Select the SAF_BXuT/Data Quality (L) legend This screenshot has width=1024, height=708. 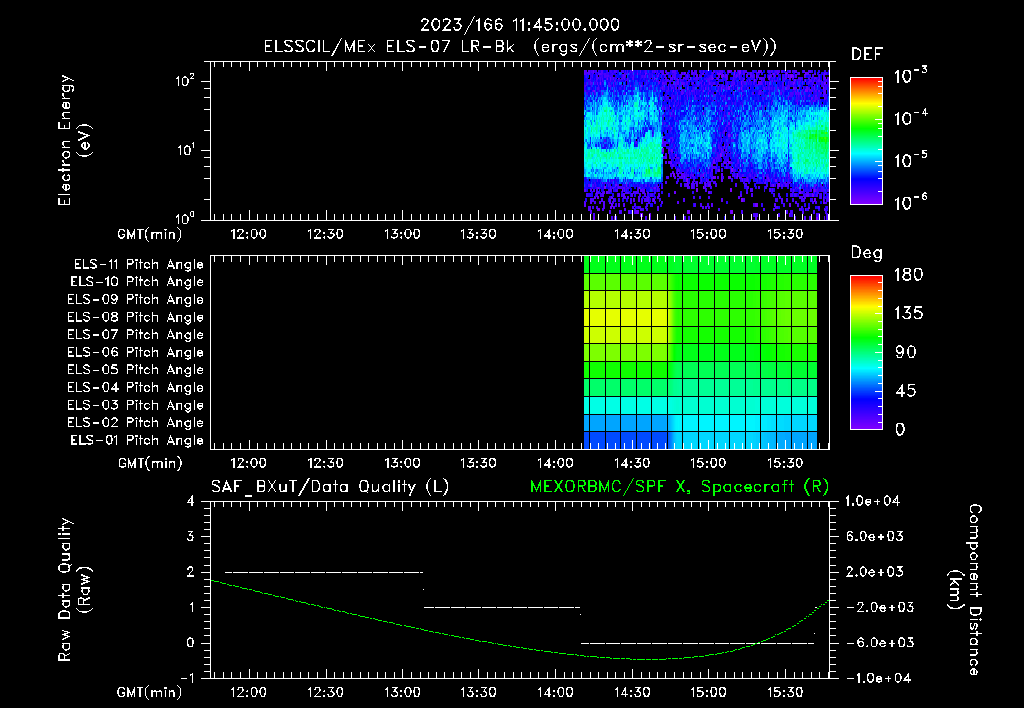330,487
